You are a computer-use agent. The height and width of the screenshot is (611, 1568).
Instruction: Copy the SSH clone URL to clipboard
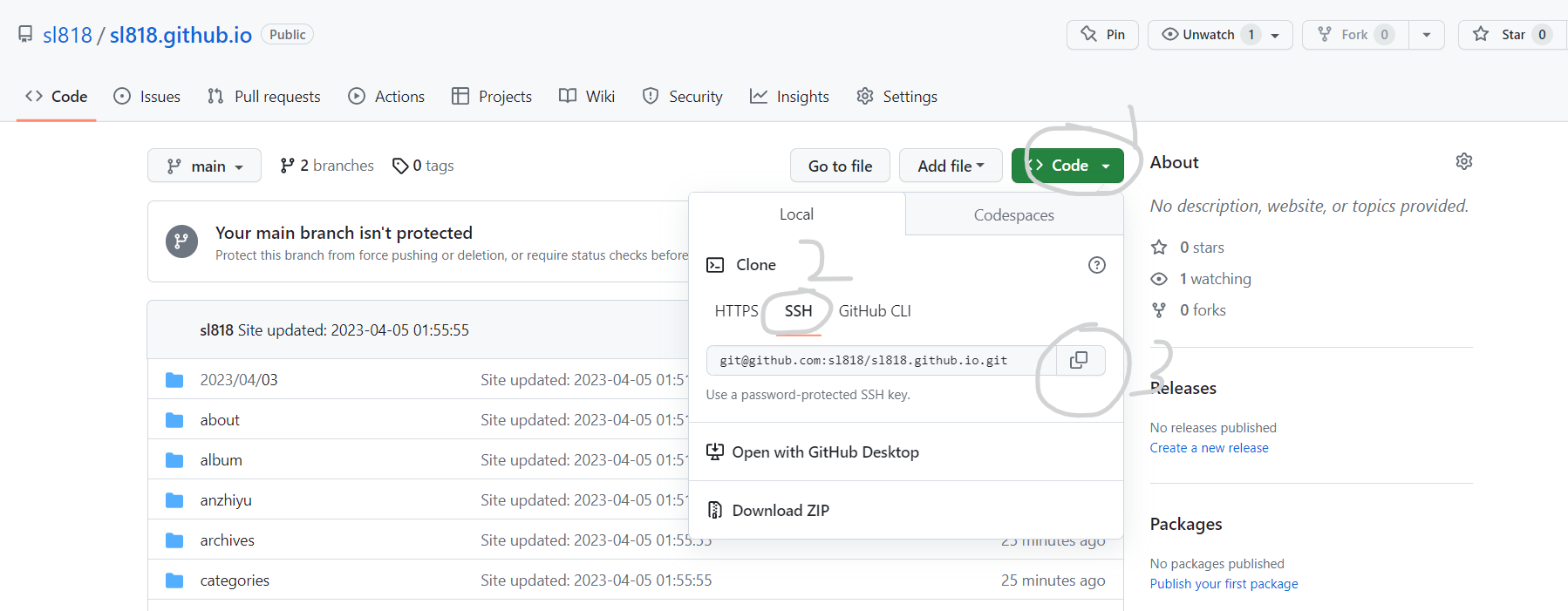pyautogui.click(x=1080, y=360)
